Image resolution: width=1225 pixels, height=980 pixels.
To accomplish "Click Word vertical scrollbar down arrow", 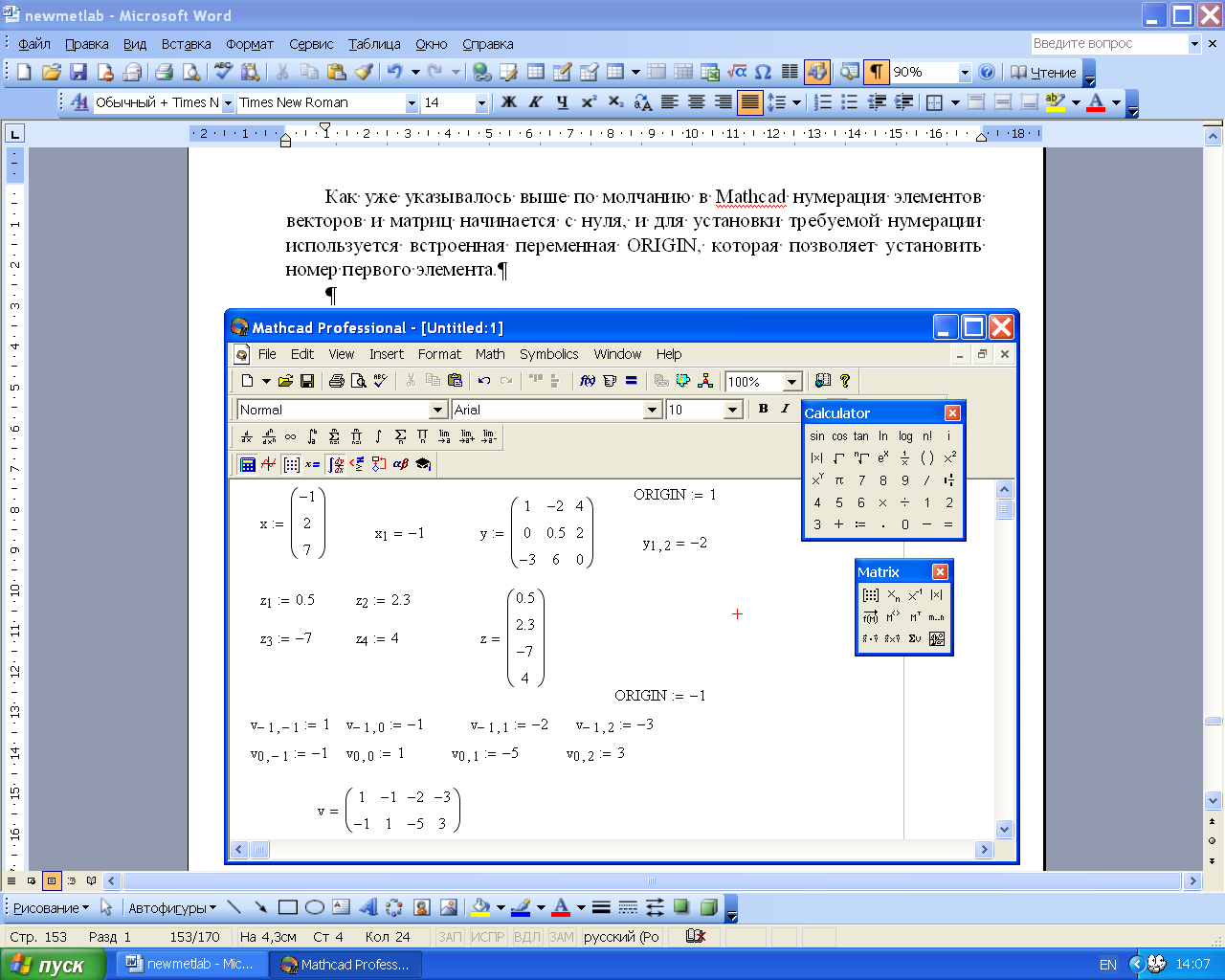I will click(x=1214, y=800).
